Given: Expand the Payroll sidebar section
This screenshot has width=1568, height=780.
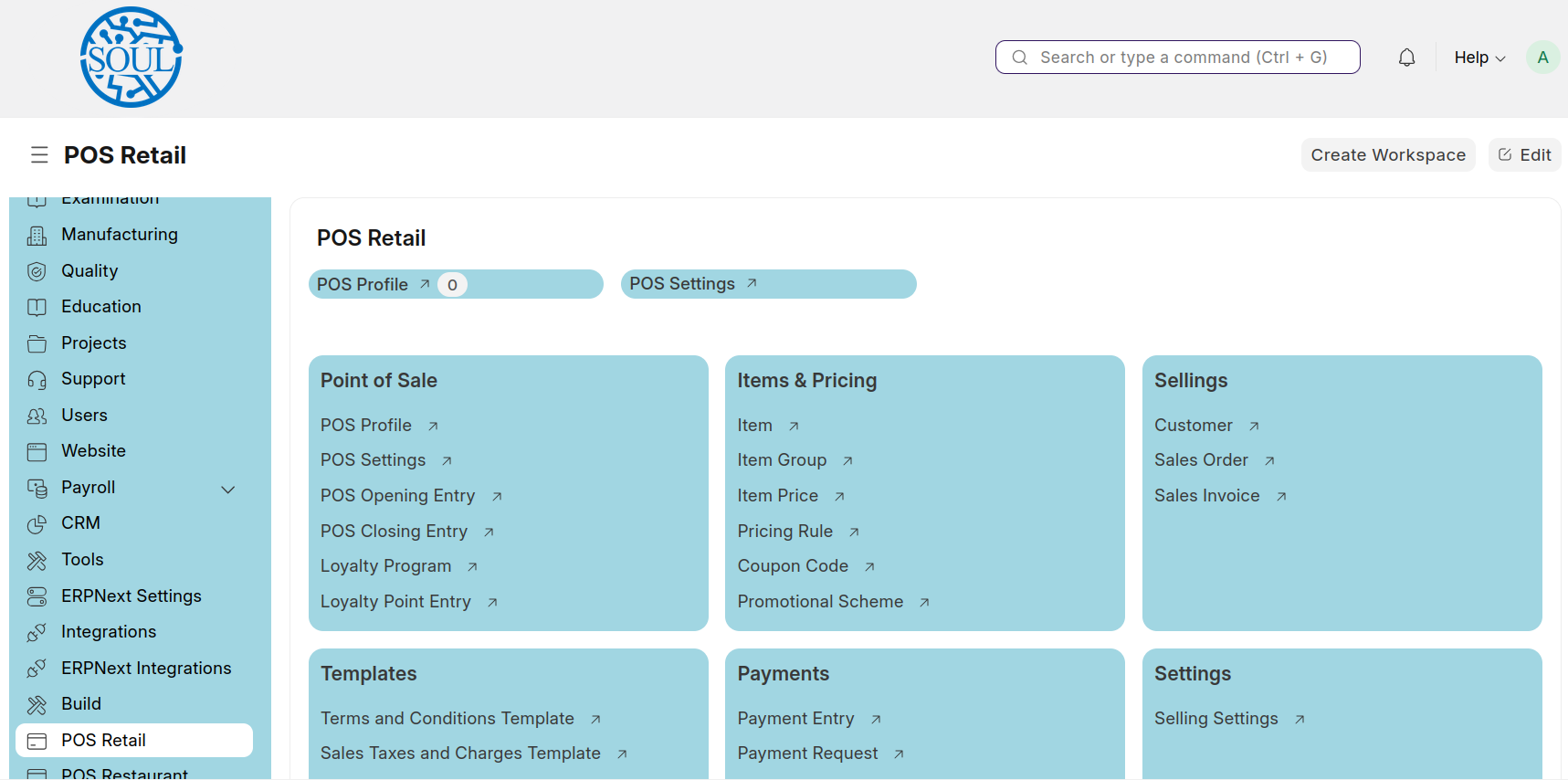Looking at the screenshot, I should [228, 489].
